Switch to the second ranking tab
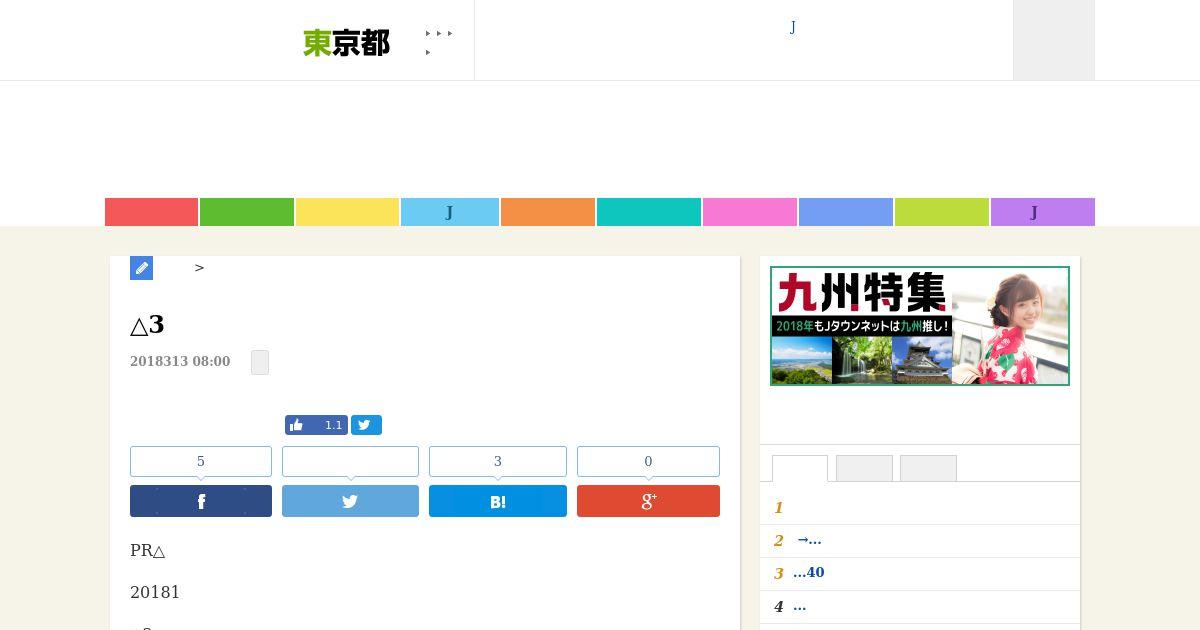Viewport: 1200px width, 630px height. pyautogui.click(x=864, y=468)
